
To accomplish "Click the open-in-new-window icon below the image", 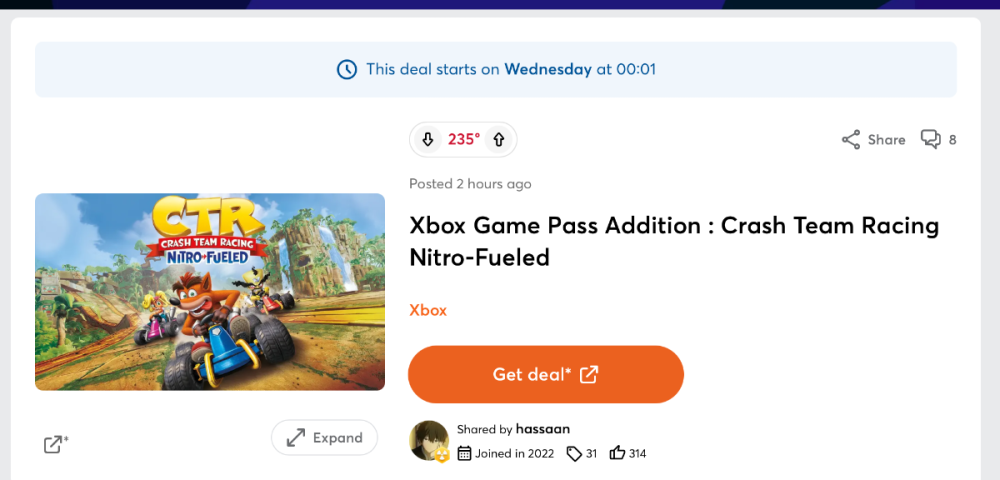I will [x=55, y=444].
